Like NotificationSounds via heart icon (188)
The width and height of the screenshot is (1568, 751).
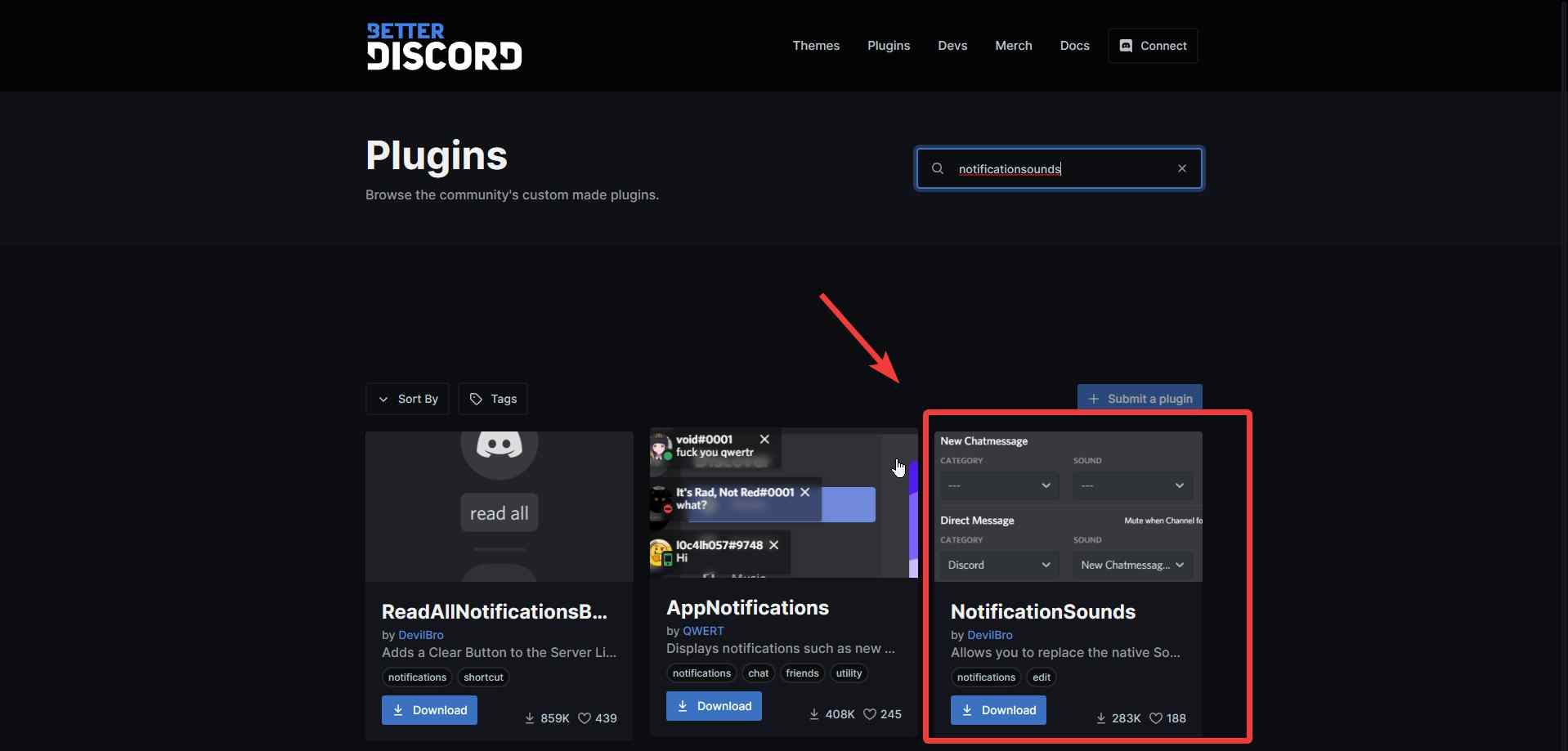[1155, 718]
